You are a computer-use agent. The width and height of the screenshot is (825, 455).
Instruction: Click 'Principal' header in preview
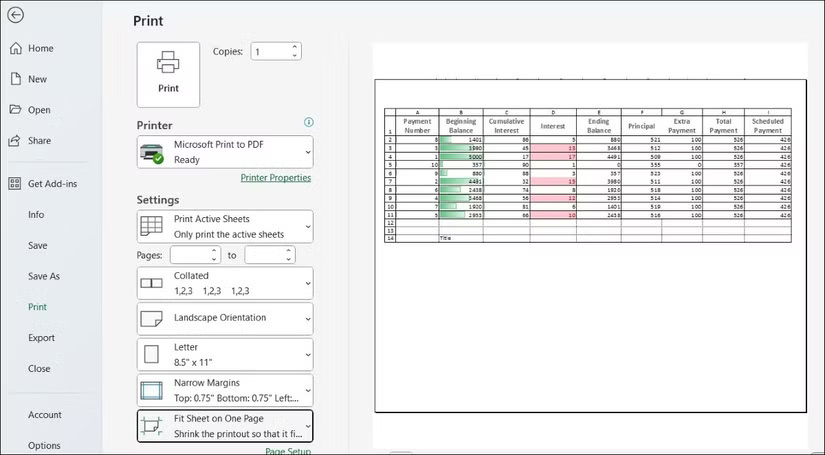641,126
